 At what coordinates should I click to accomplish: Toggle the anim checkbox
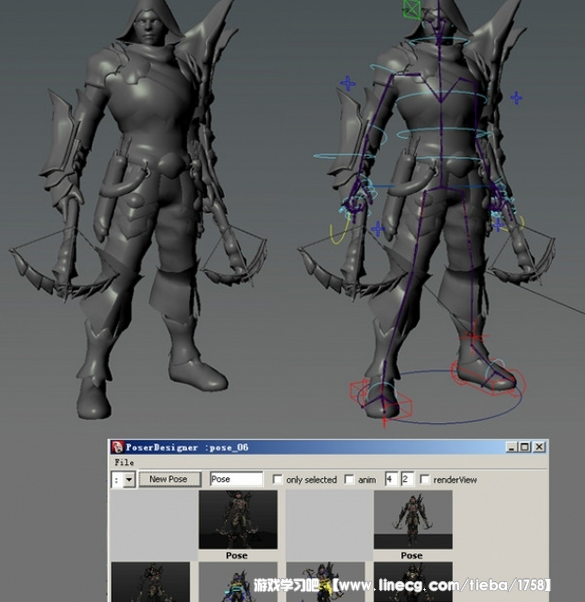click(349, 479)
